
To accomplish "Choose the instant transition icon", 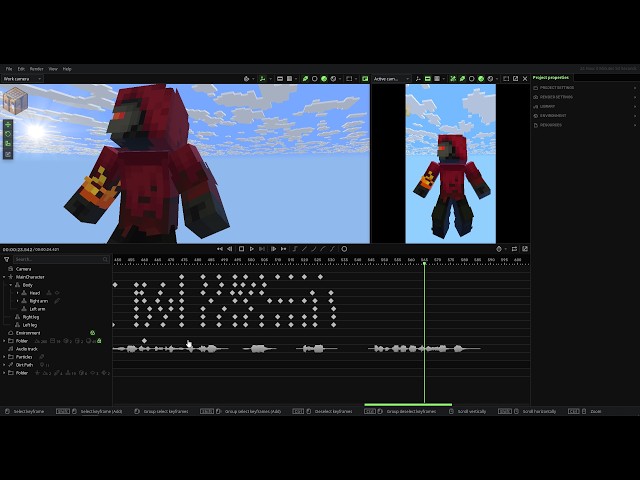I will [x=295, y=249].
